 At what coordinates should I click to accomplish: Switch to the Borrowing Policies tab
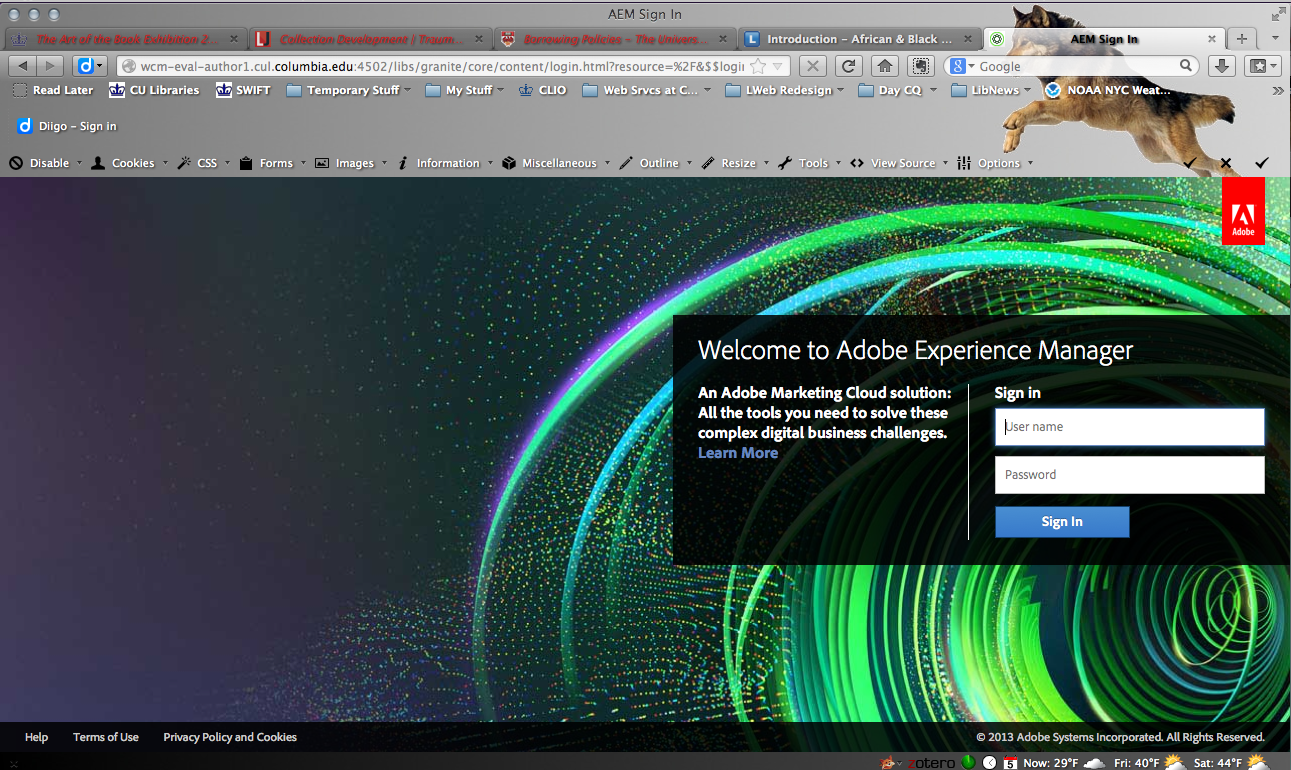click(615, 39)
